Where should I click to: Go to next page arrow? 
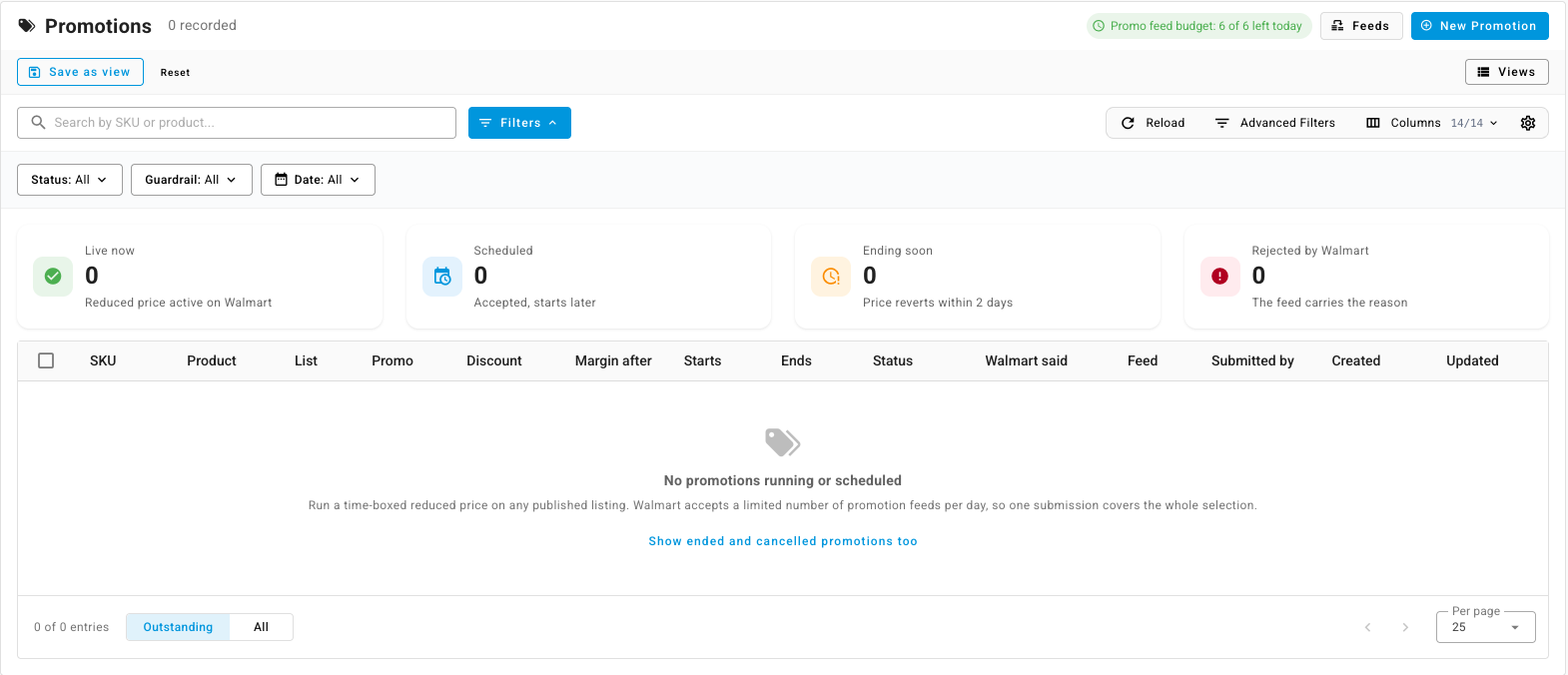tap(1405, 627)
